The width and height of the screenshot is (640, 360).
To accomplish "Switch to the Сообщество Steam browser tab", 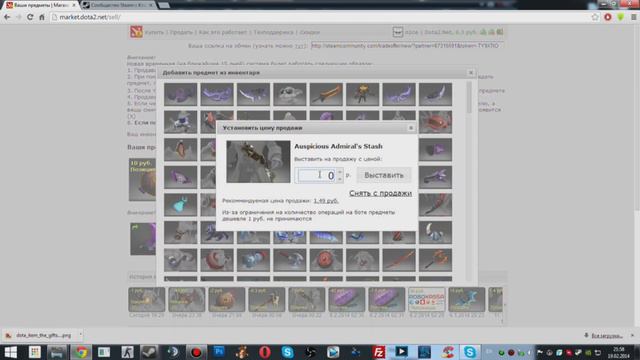I will click(x=118, y=5).
